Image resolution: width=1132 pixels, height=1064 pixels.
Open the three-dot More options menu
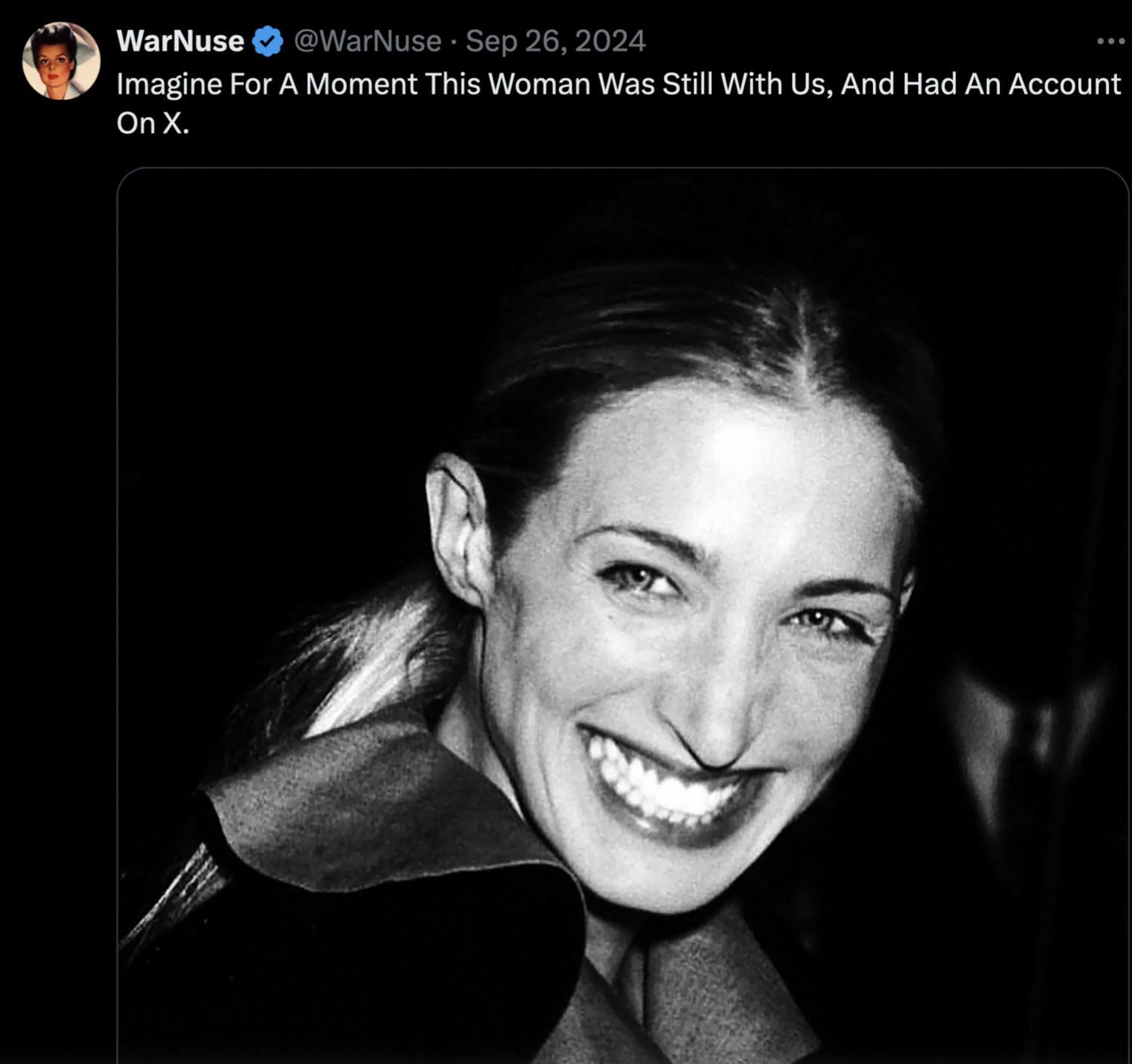pyautogui.click(x=1110, y=42)
